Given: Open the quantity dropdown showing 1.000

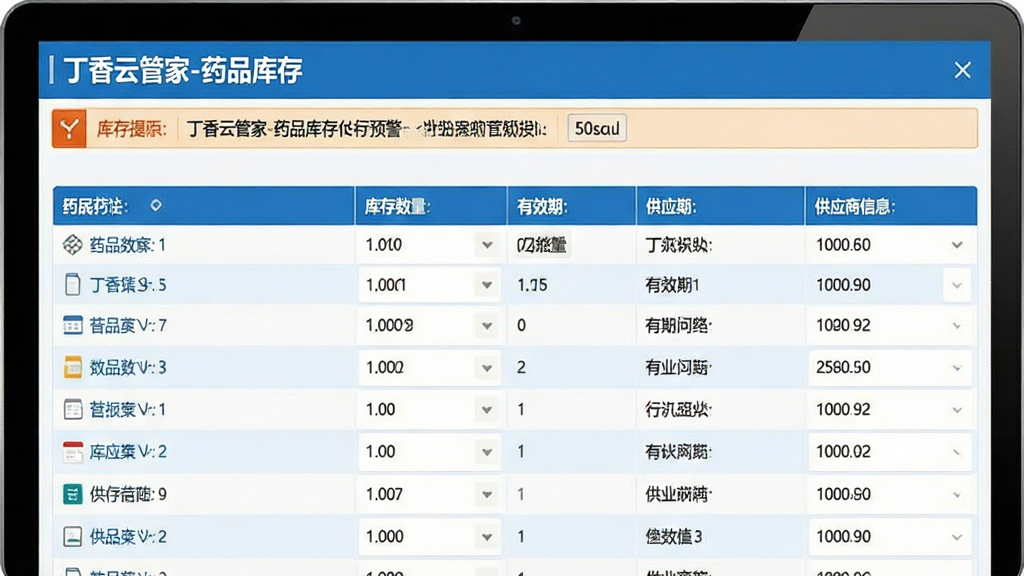Looking at the screenshot, I should 487,537.
